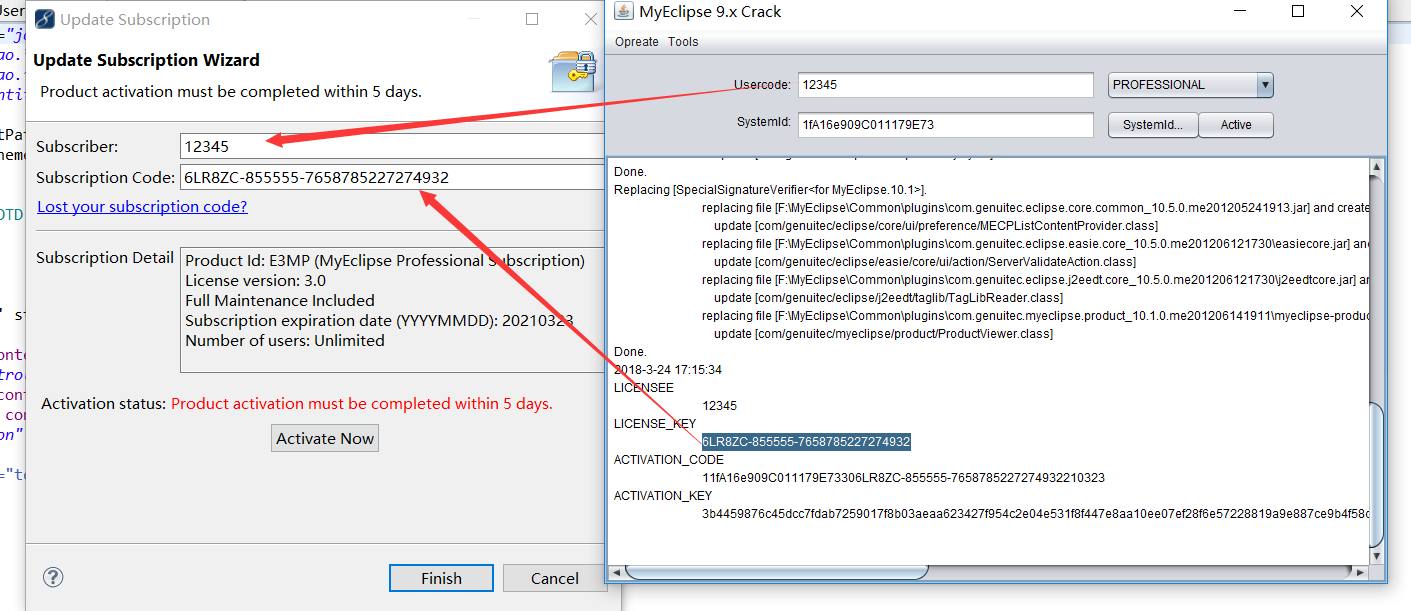Click the Cancel button in Update Subscription
1411x611 pixels.
554,578
